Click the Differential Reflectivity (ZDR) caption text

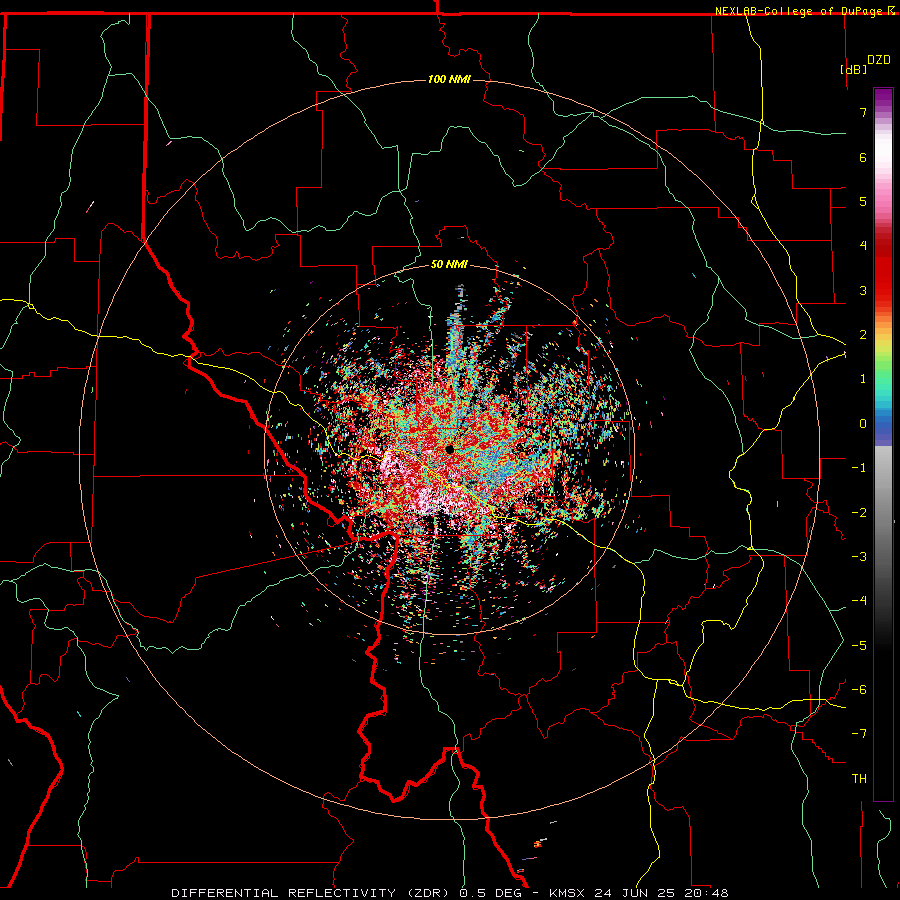click(x=313, y=893)
